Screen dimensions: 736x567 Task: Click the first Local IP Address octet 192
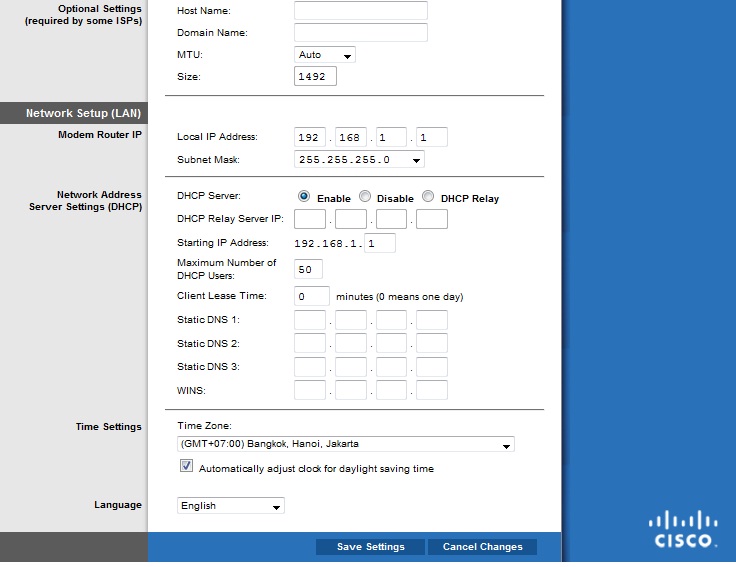310,137
